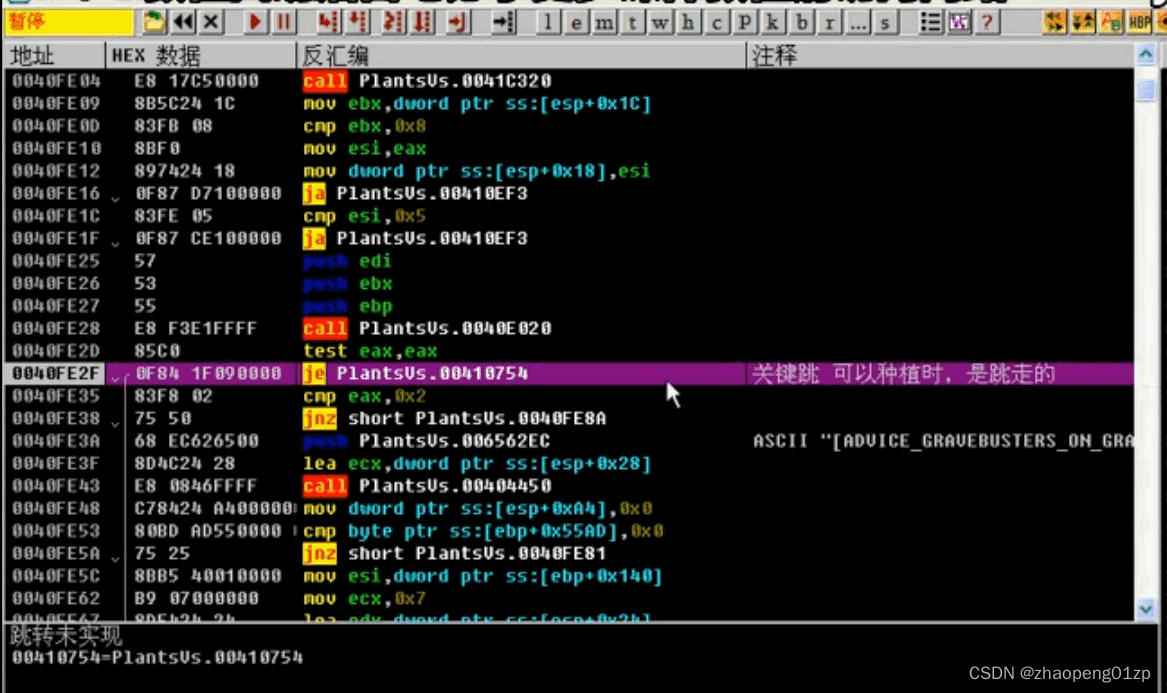Click the orange four-arrows plugin icon
The height and width of the screenshot is (693, 1167).
(x=1054, y=22)
